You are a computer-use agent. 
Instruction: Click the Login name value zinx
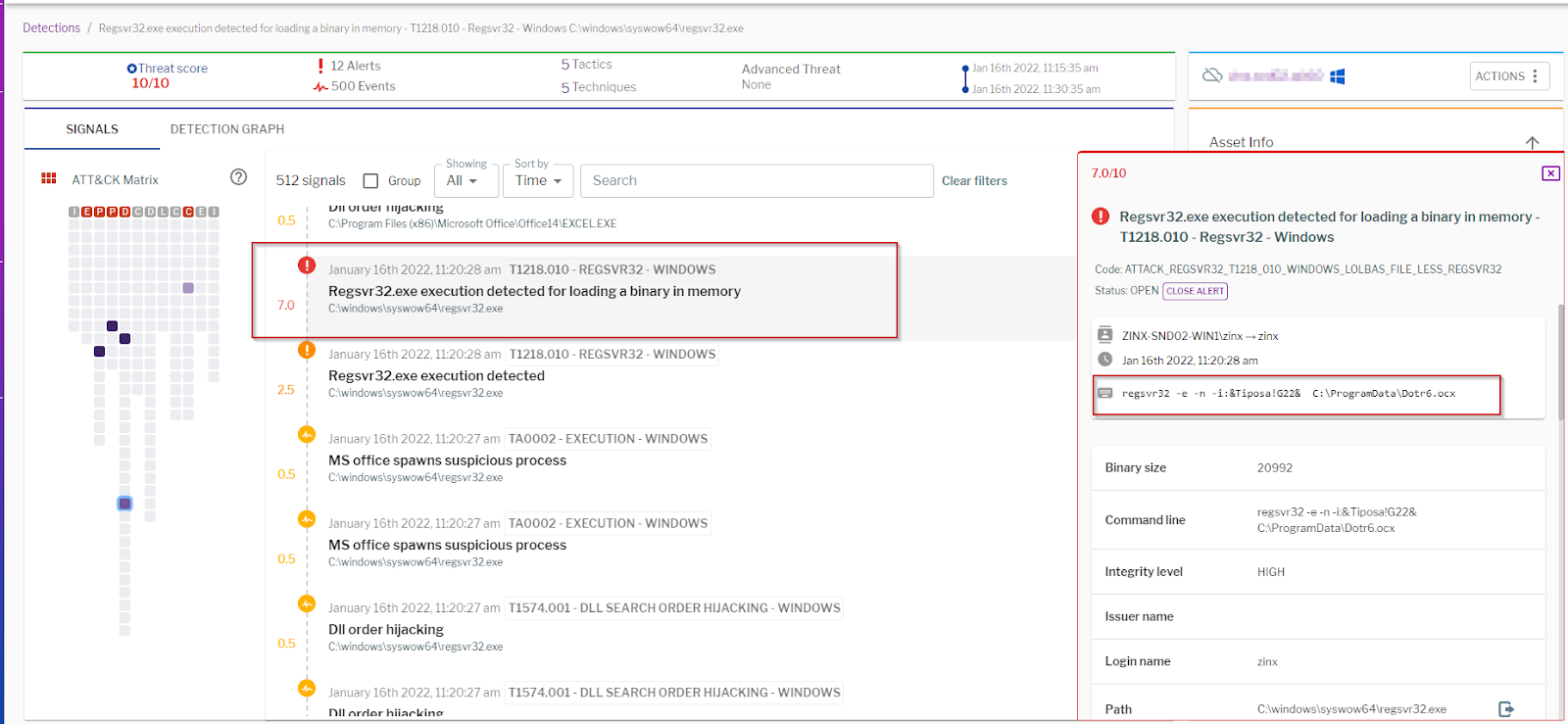tap(1267, 662)
